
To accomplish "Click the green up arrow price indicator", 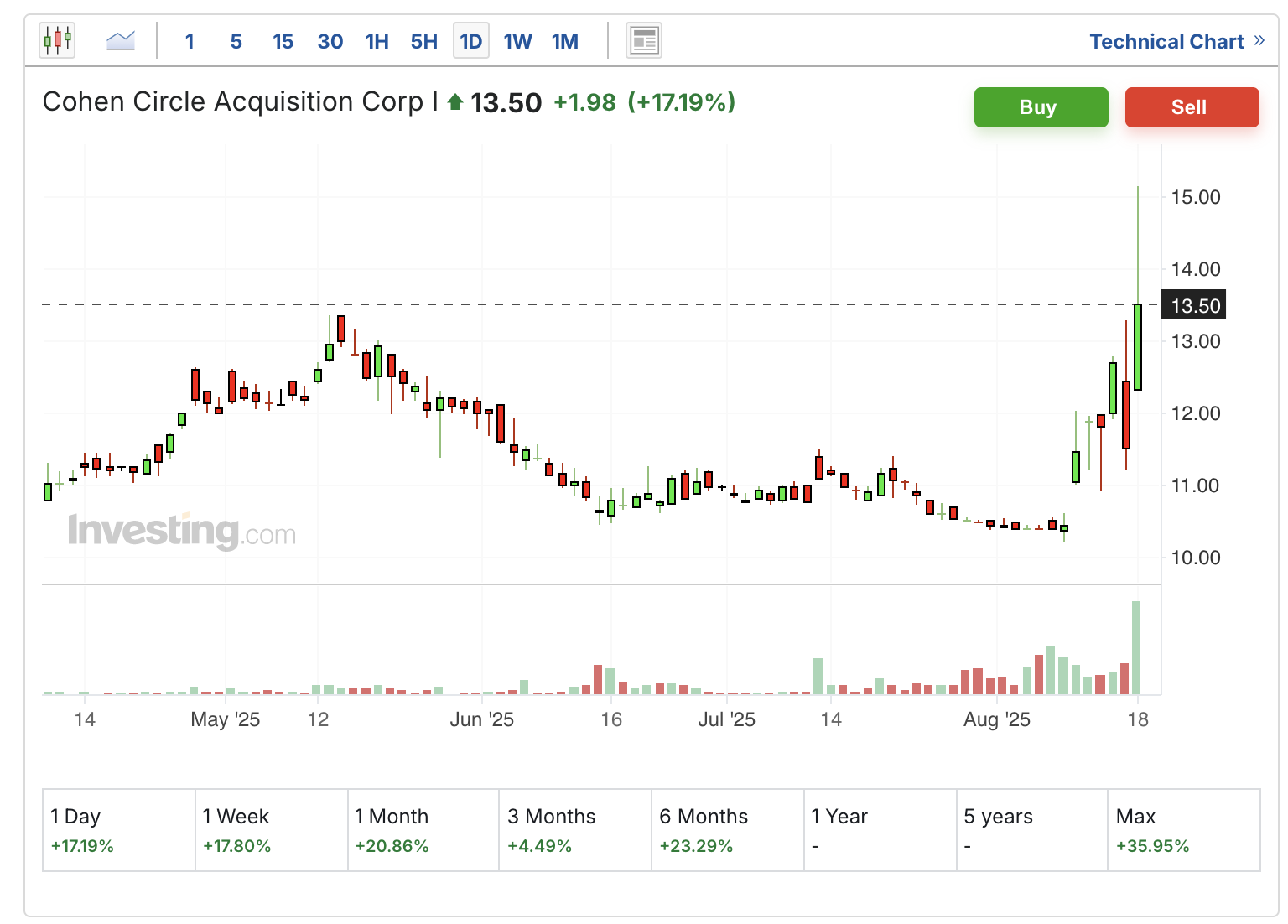I will click(455, 102).
